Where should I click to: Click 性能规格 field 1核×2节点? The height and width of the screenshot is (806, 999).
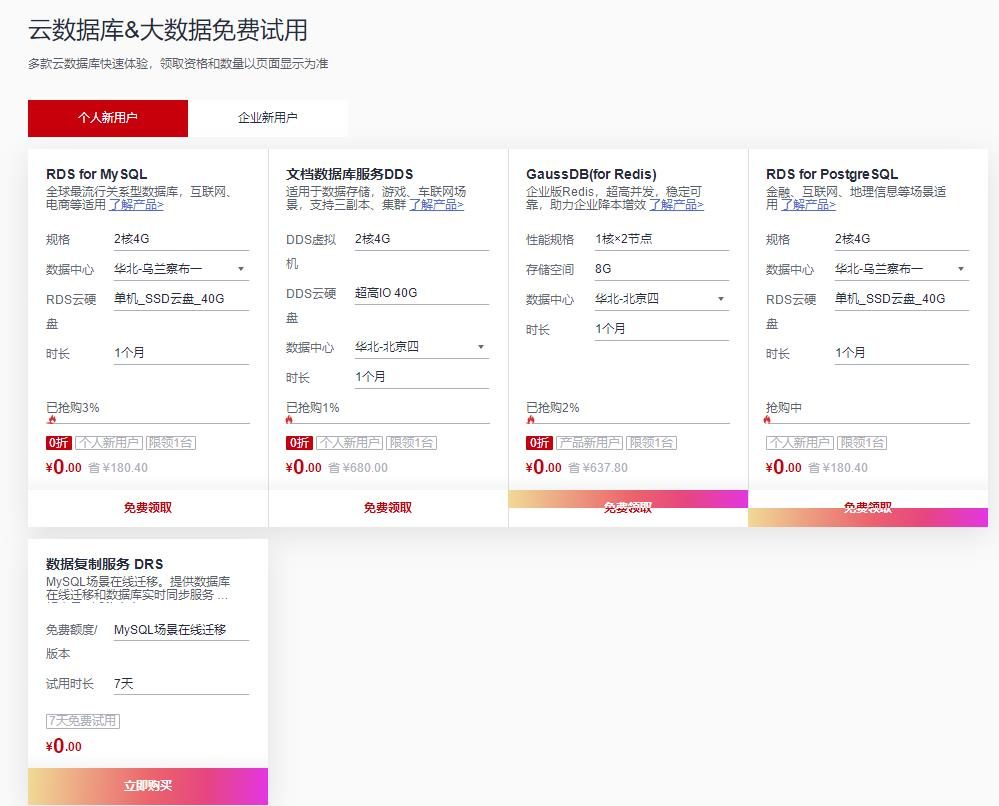pos(661,240)
